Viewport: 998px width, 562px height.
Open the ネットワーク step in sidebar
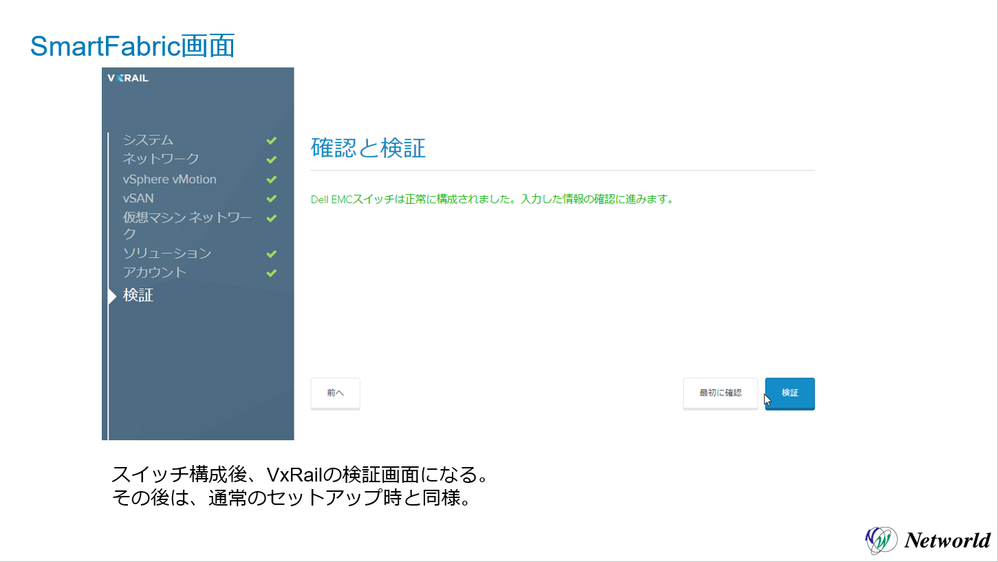coord(161,159)
